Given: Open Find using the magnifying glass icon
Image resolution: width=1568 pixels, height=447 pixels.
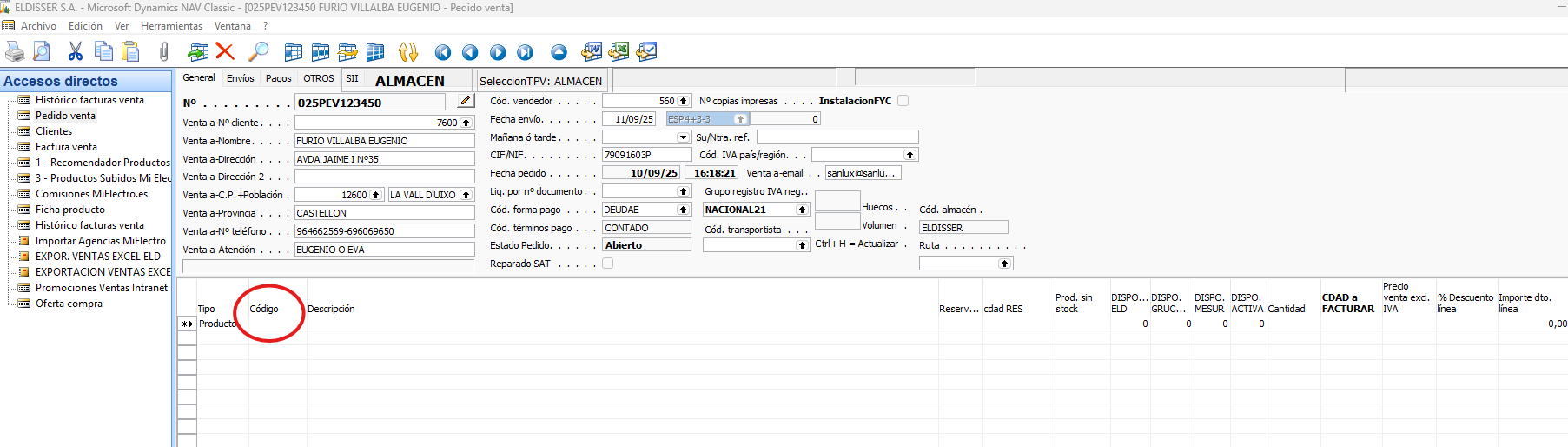Looking at the screenshot, I should (258, 52).
